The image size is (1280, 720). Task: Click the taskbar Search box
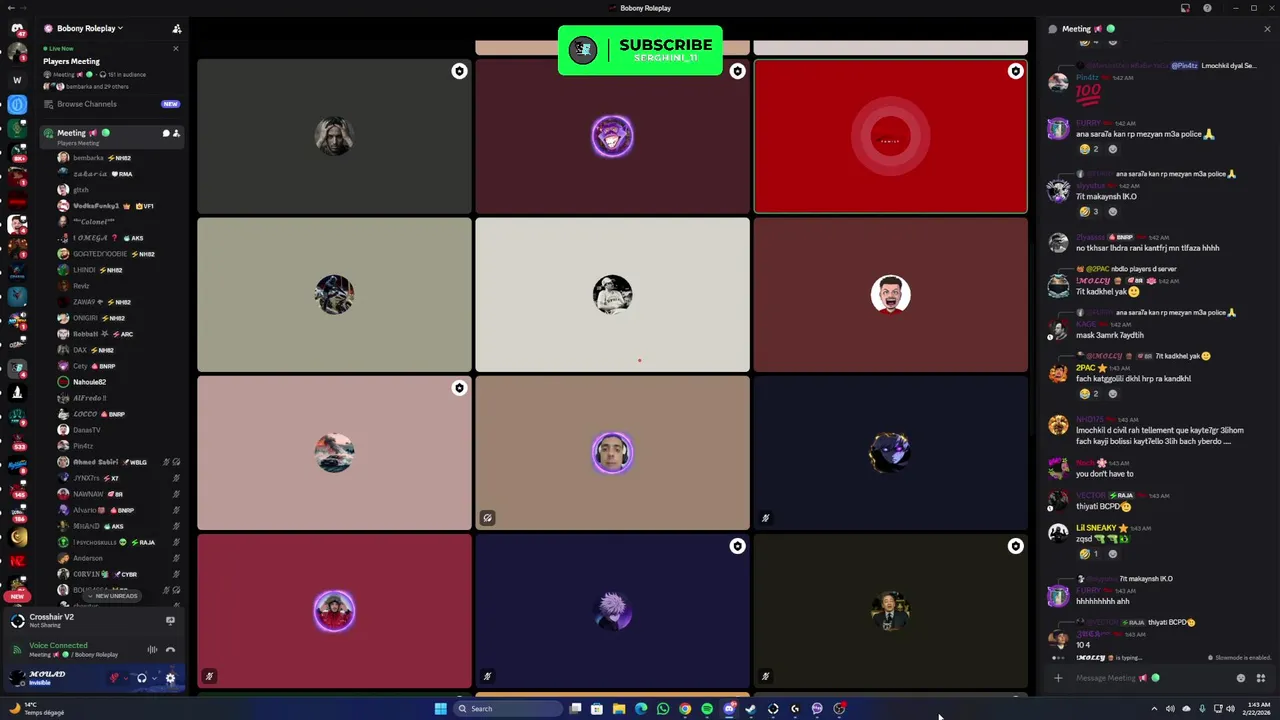click(x=506, y=709)
